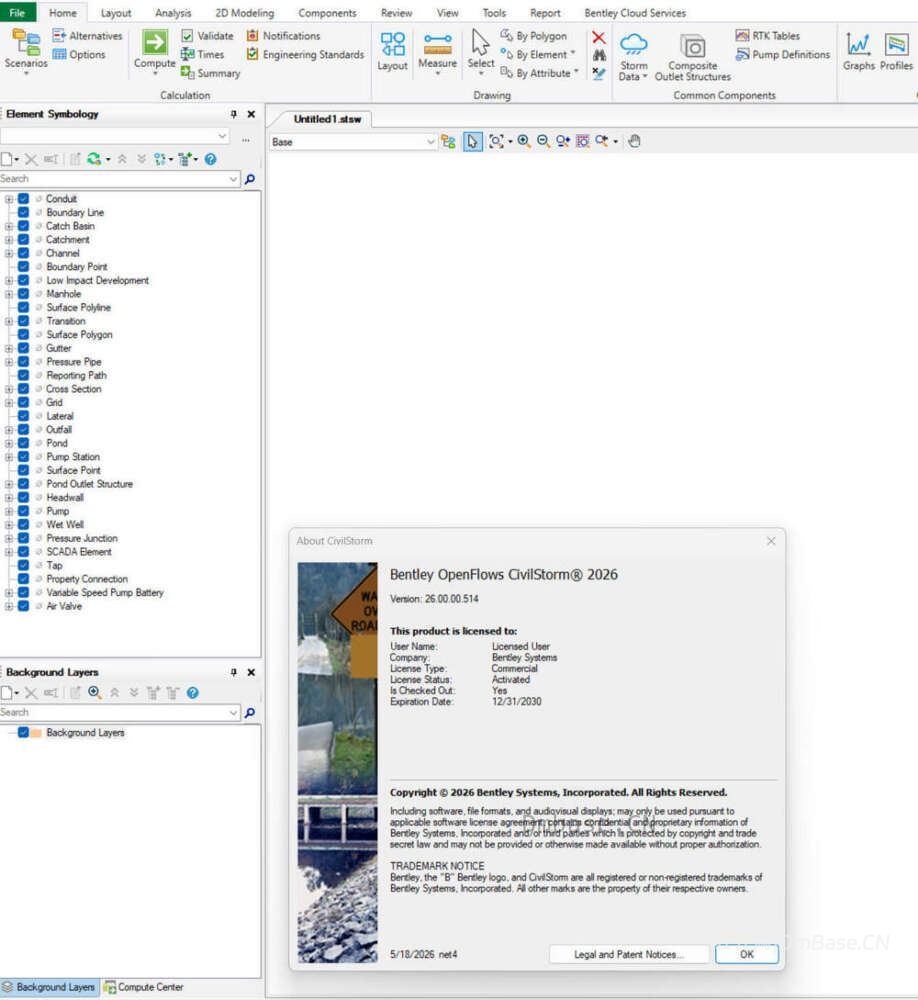Expand the Gutter tree node

[x=9, y=348]
